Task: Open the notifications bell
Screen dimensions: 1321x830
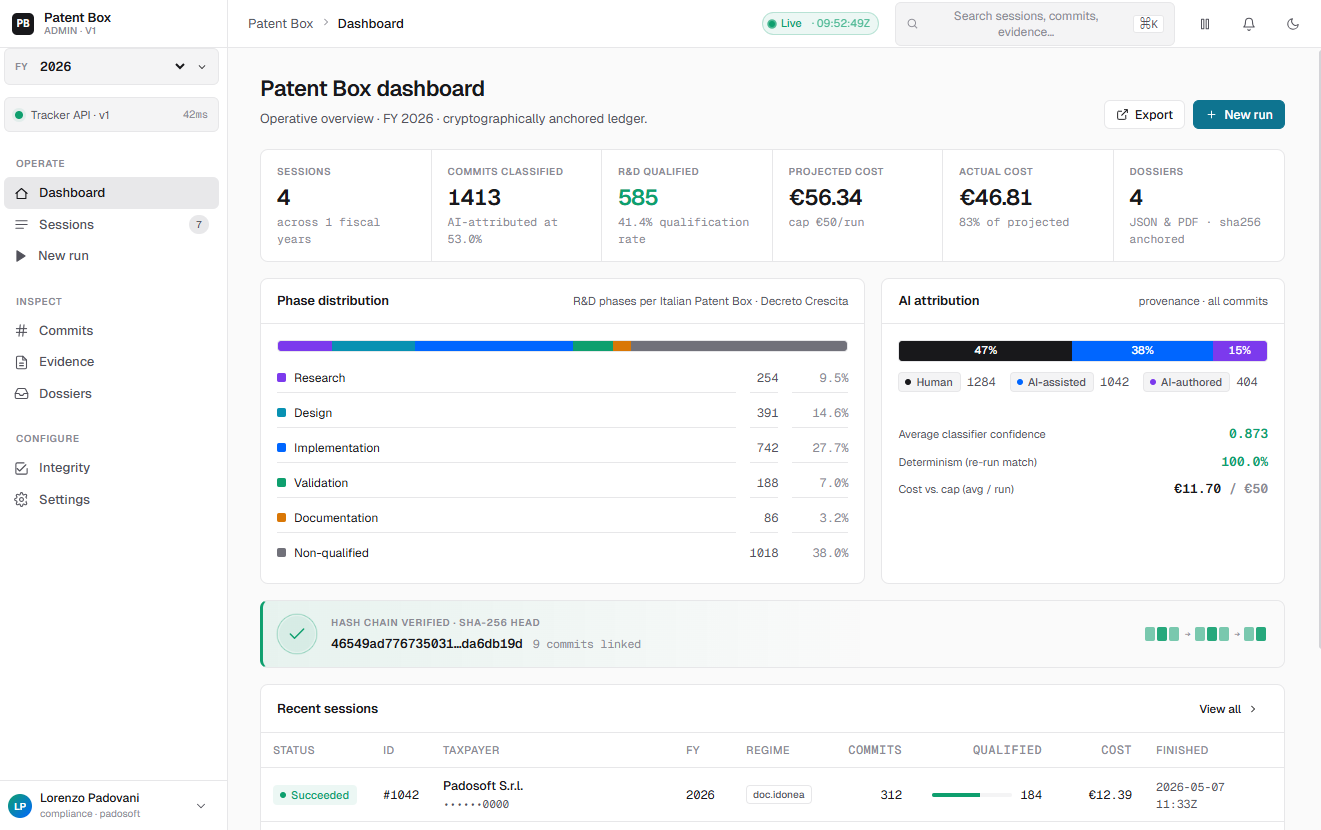Action: pyautogui.click(x=1249, y=24)
